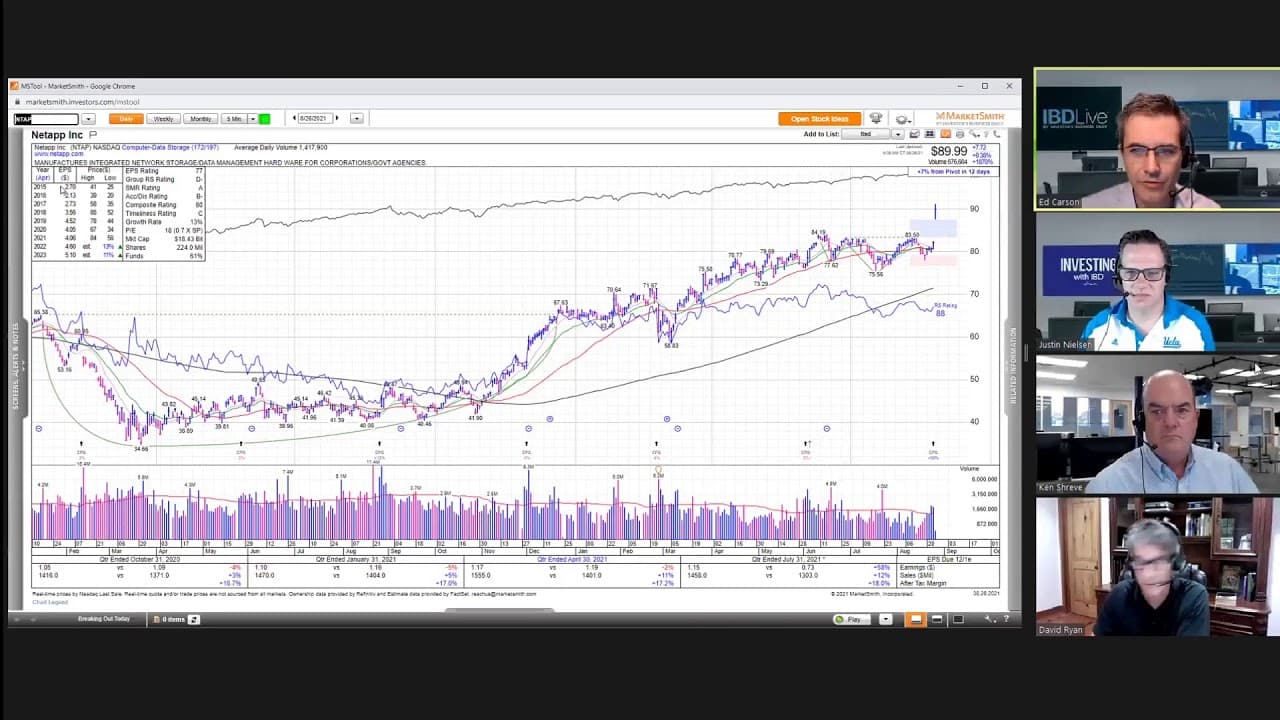Click the 0 items list indicator

(170, 619)
